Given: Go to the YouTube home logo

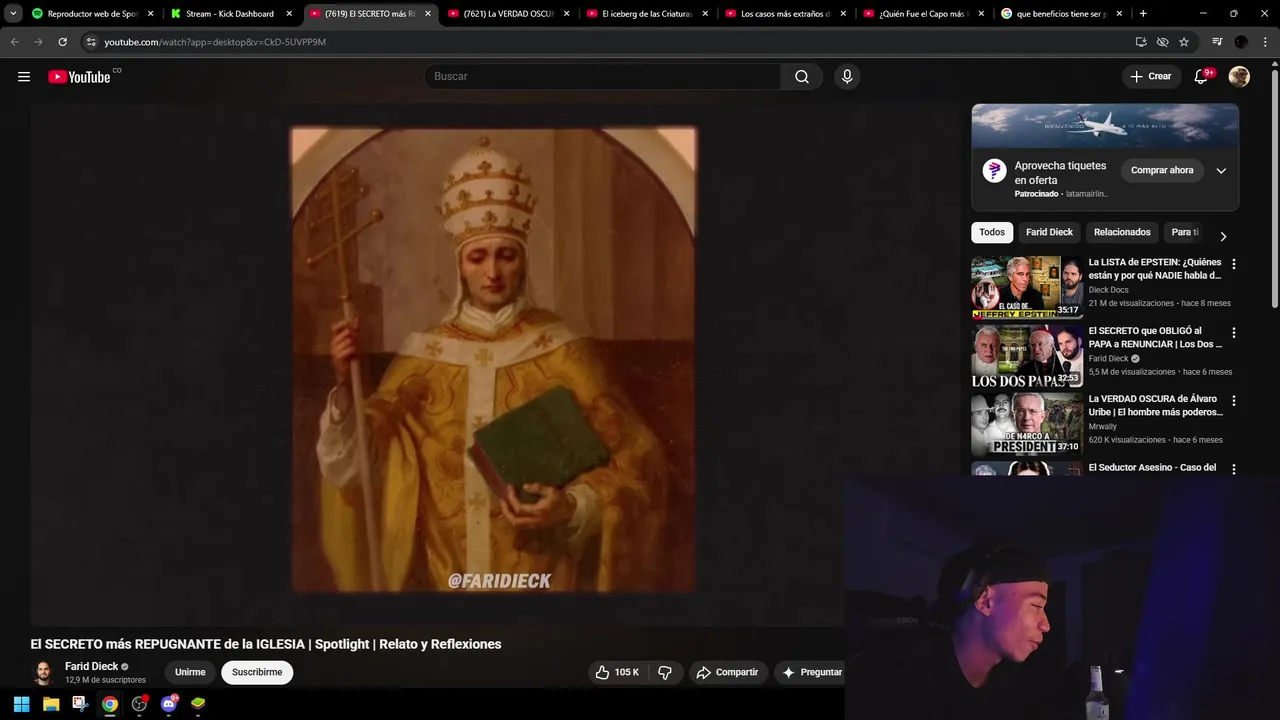Looking at the screenshot, I should click(79, 77).
